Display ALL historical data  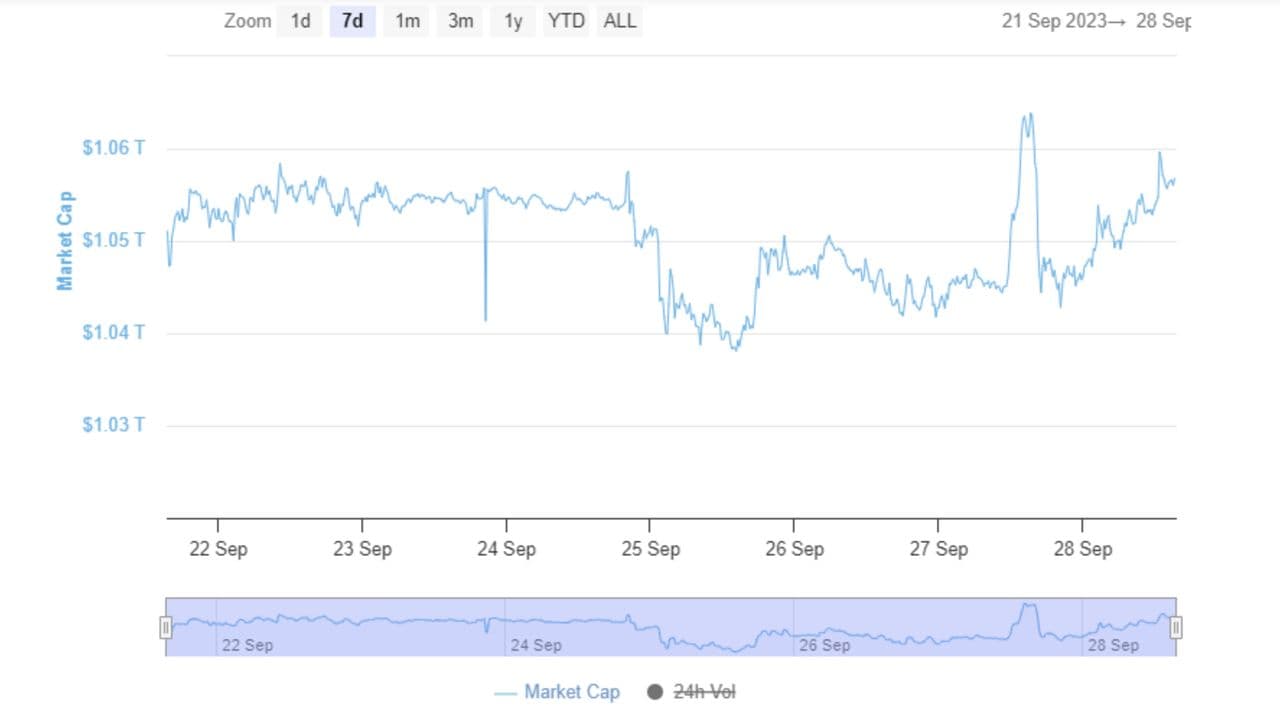pyautogui.click(x=620, y=21)
